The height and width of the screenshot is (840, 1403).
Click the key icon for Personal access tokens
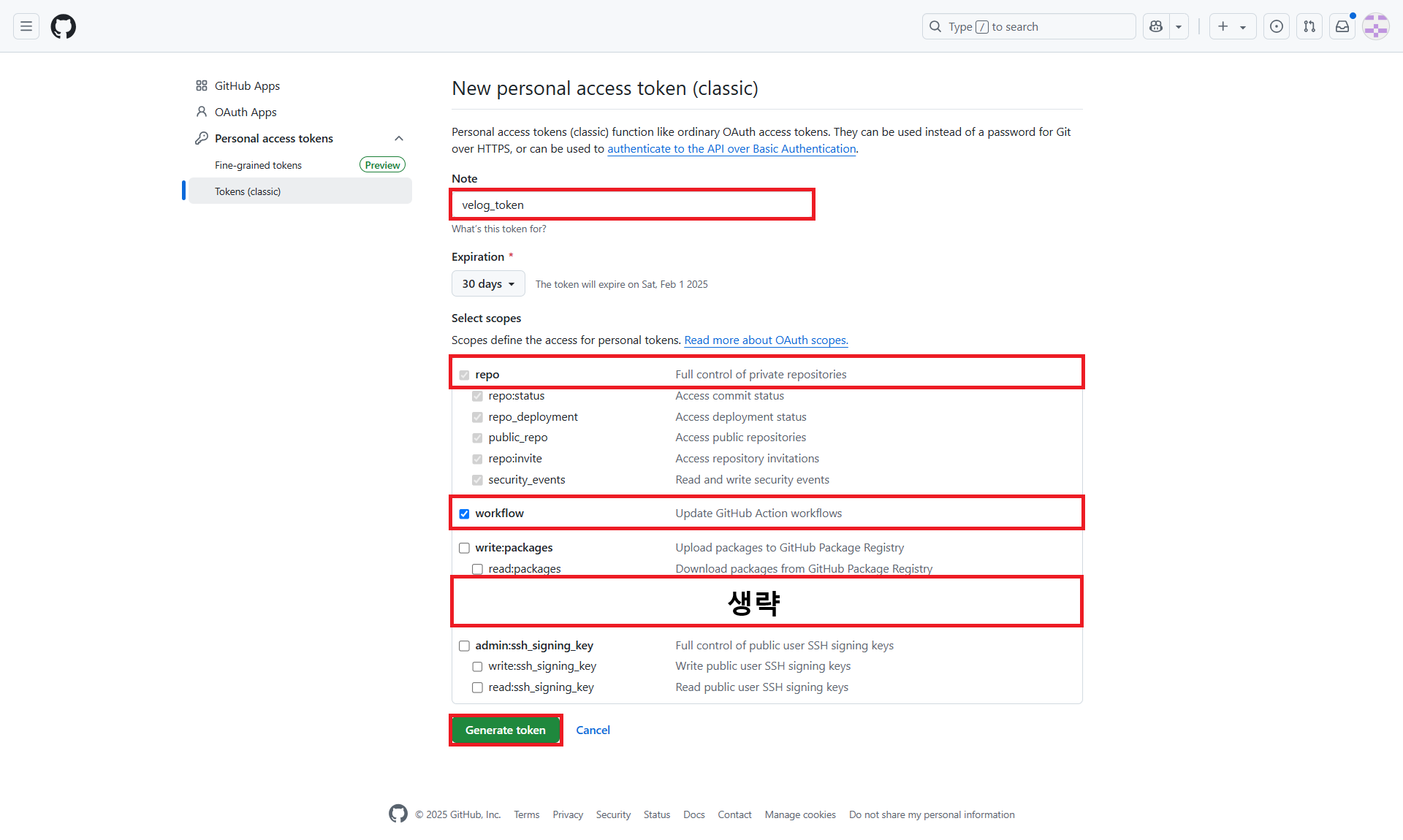(202, 138)
